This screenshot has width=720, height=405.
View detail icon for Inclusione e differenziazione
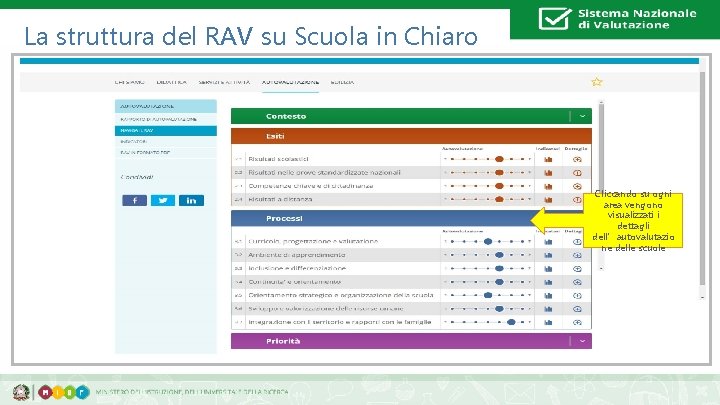click(577, 269)
